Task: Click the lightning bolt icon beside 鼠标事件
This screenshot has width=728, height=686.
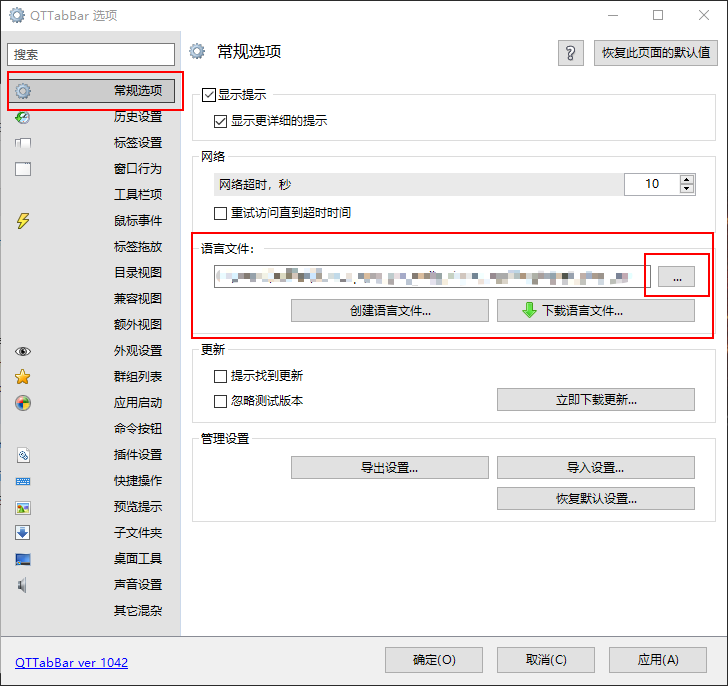Action: (x=23, y=221)
